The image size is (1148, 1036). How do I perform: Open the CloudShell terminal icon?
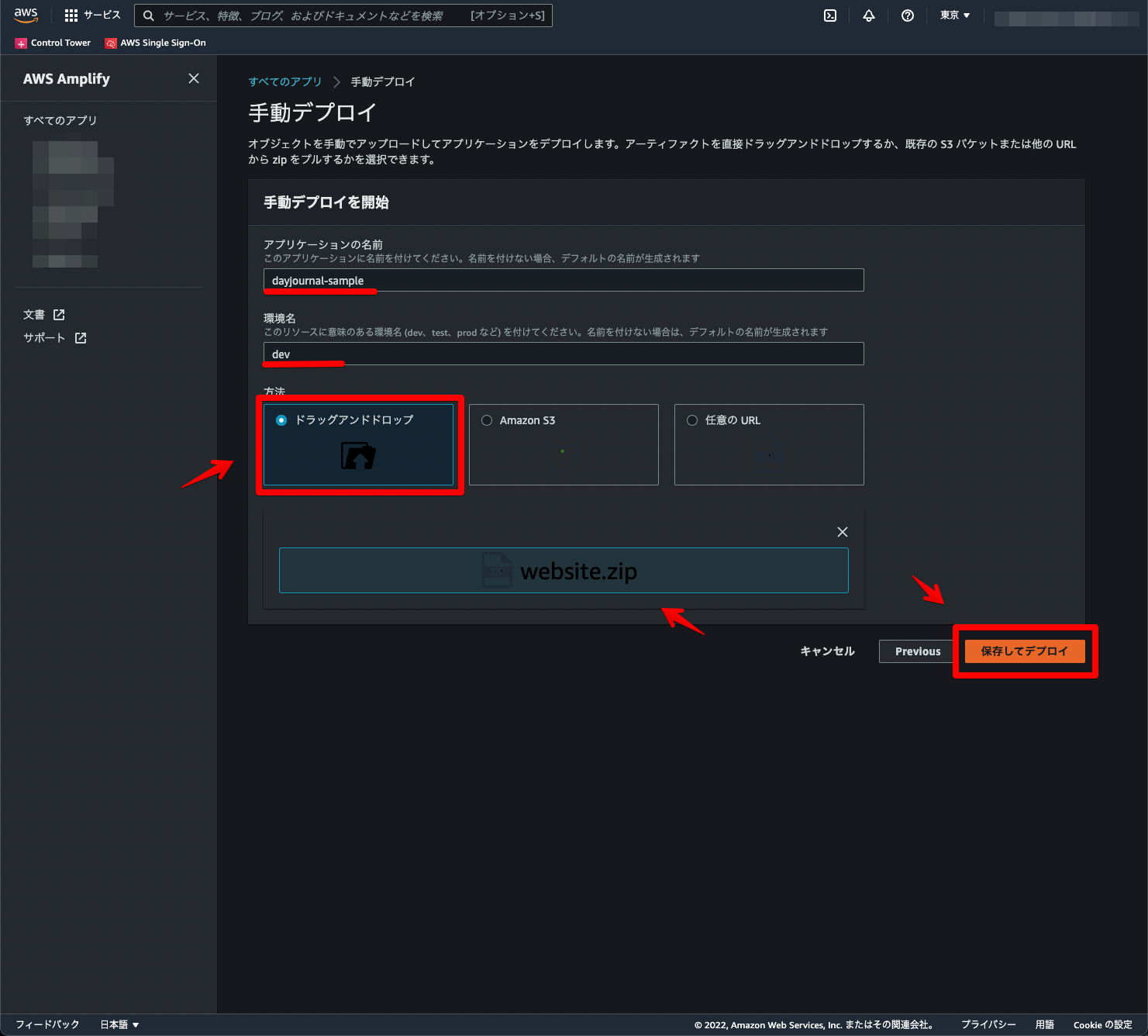pyautogui.click(x=829, y=16)
